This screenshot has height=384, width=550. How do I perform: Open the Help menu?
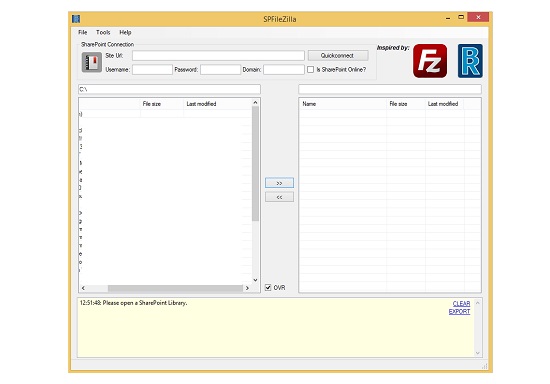click(125, 32)
